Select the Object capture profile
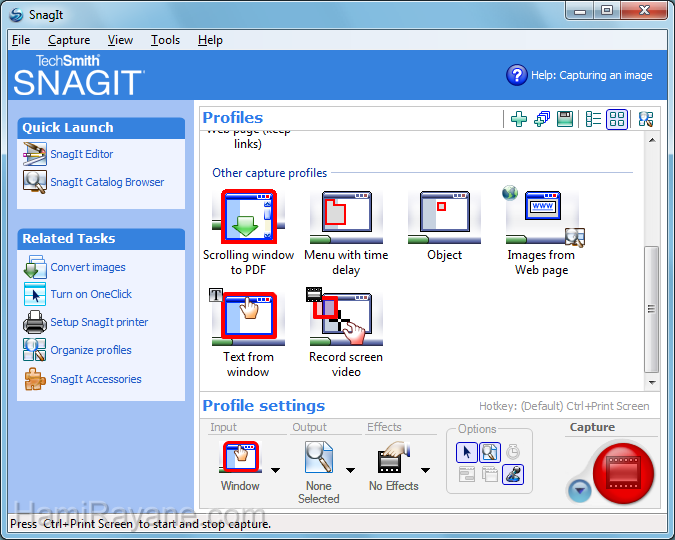This screenshot has height=540, width=675. (x=444, y=226)
